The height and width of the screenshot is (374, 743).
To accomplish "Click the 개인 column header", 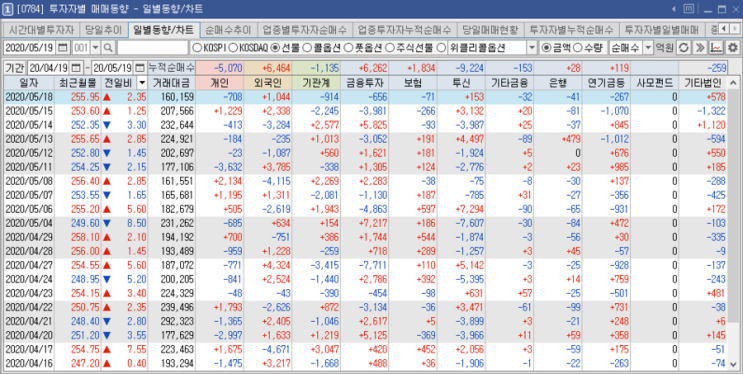I will click(219, 83).
